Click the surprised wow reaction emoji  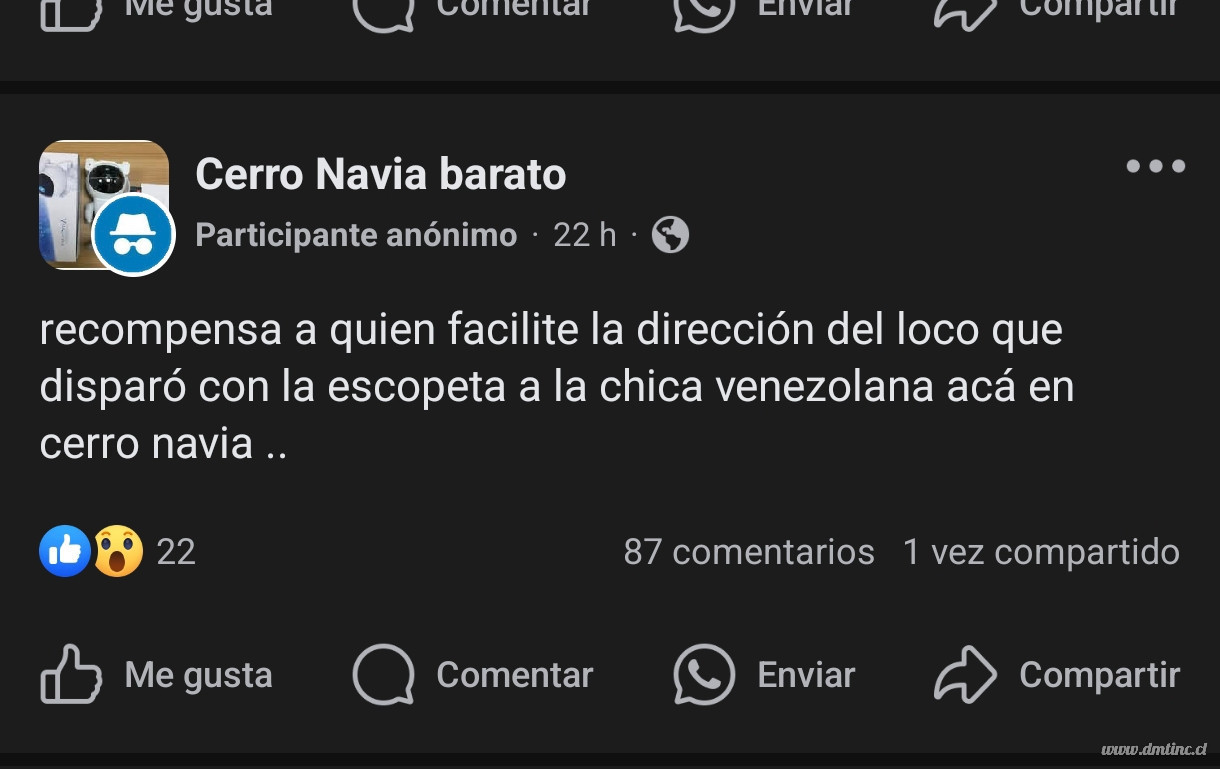click(x=118, y=551)
